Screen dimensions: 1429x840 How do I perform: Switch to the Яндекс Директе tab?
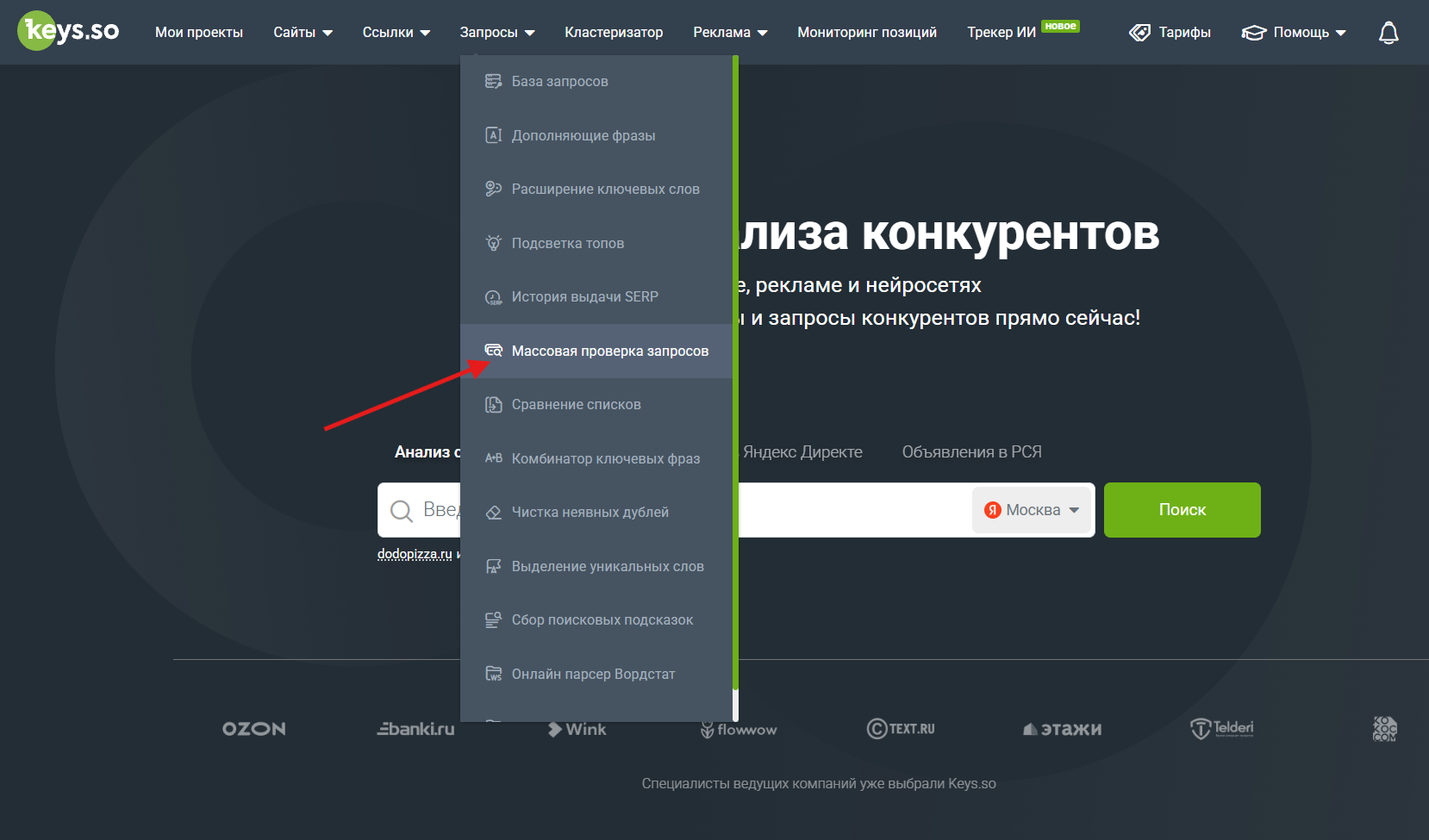(x=802, y=452)
